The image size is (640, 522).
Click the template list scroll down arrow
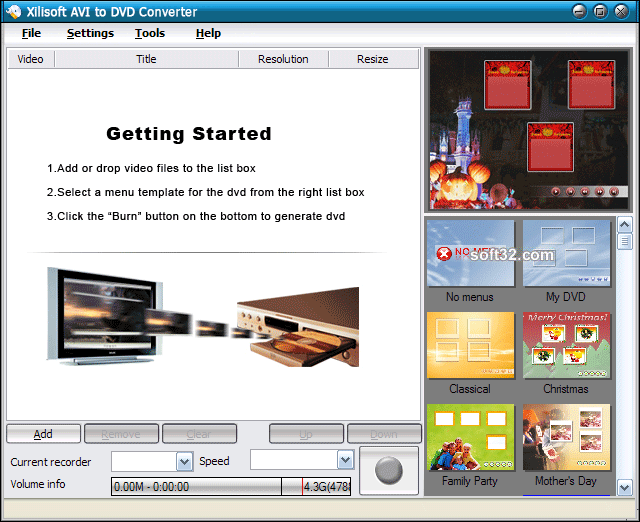pyautogui.click(x=625, y=487)
